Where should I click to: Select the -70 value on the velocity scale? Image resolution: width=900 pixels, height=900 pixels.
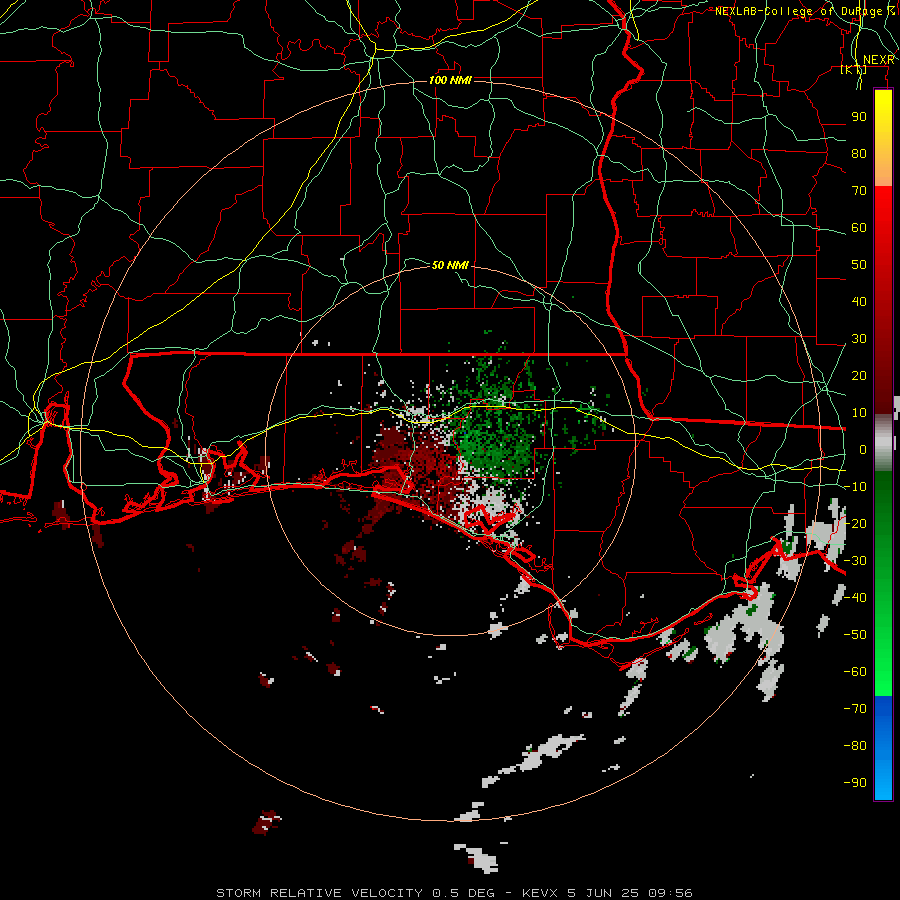click(x=855, y=709)
